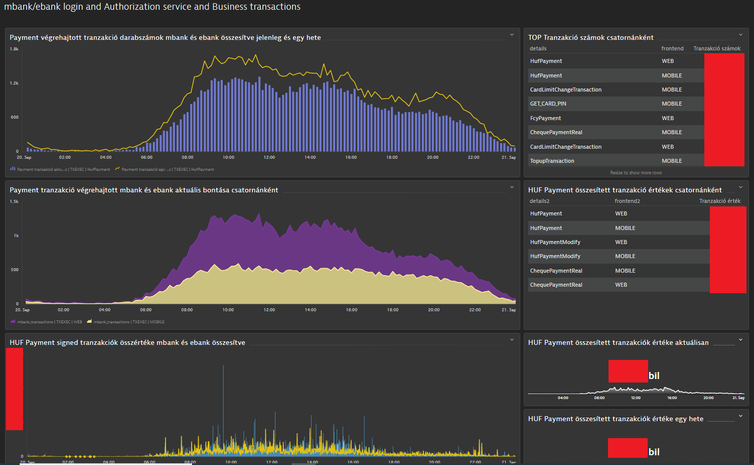The image size is (754, 465).
Task: Select the FcyPayment row in top table
Action: pyautogui.click(x=546, y=118)
